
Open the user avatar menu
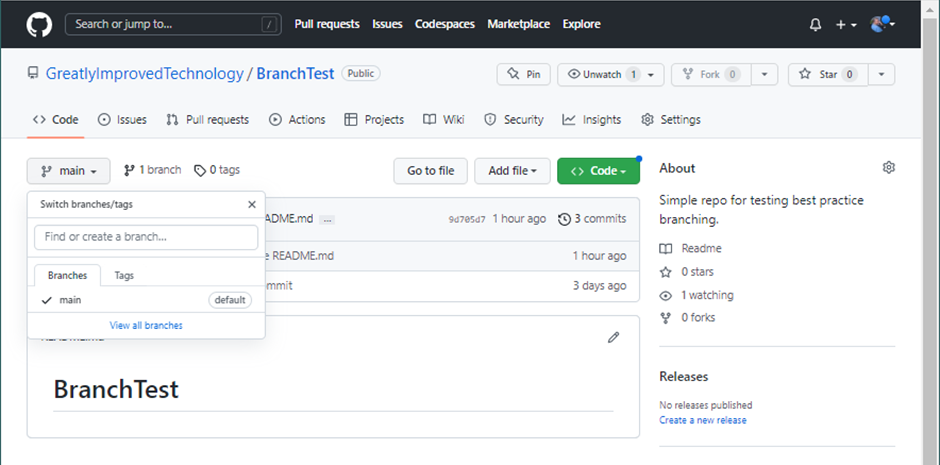882,24
